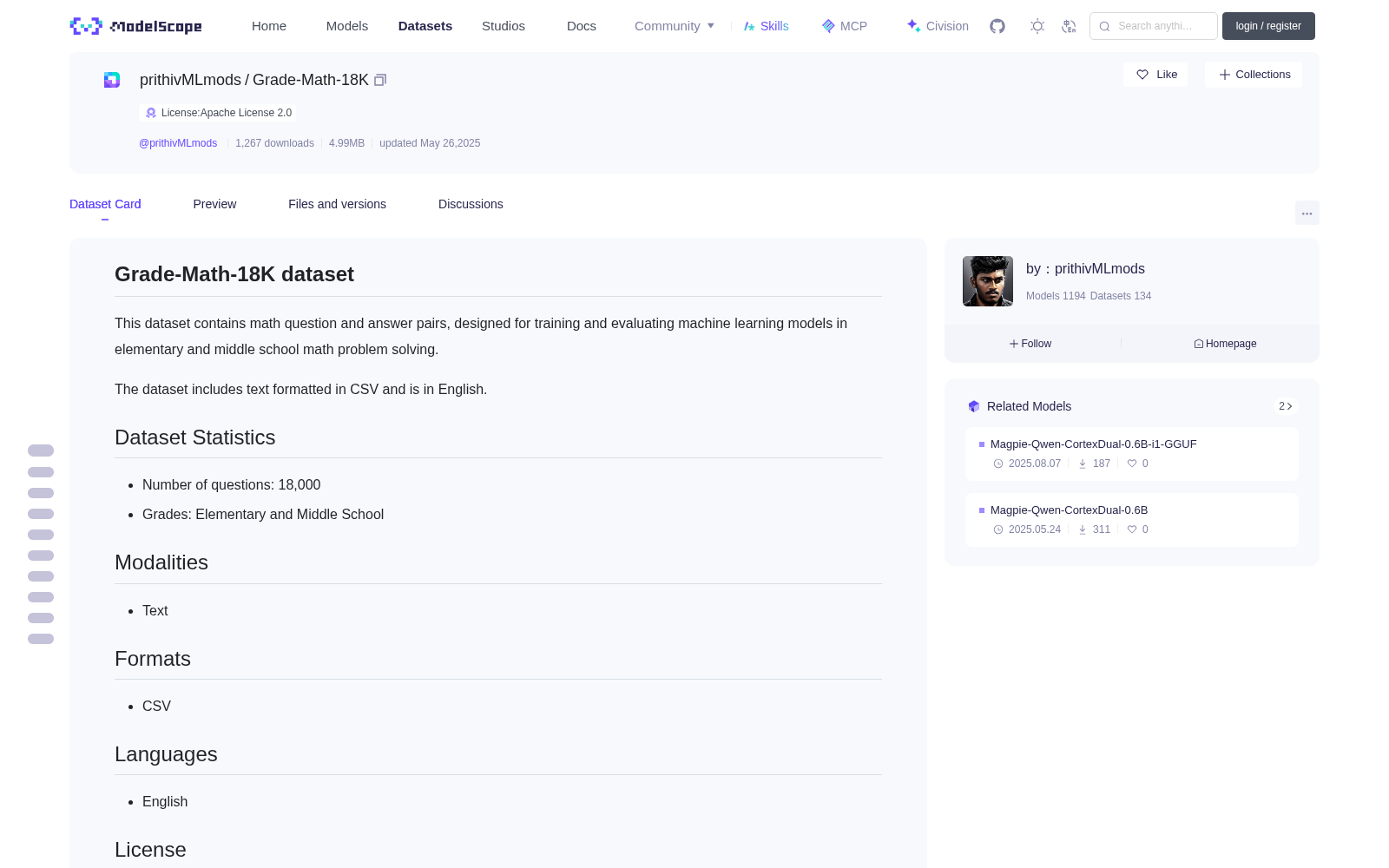
Task: Click the Languages heading
Action: pos(166,754)
